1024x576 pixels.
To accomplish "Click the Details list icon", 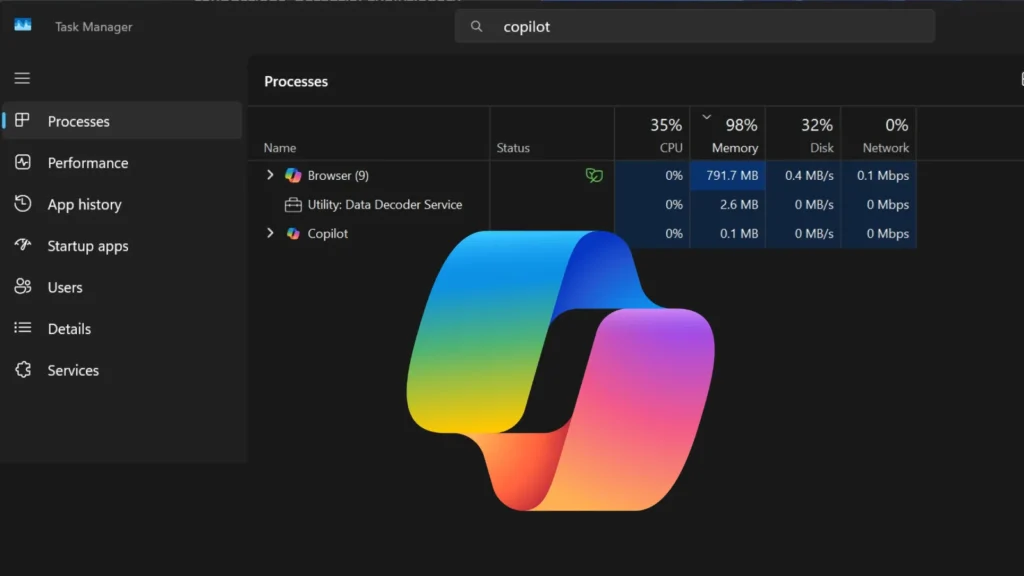I will coord(23,328).
